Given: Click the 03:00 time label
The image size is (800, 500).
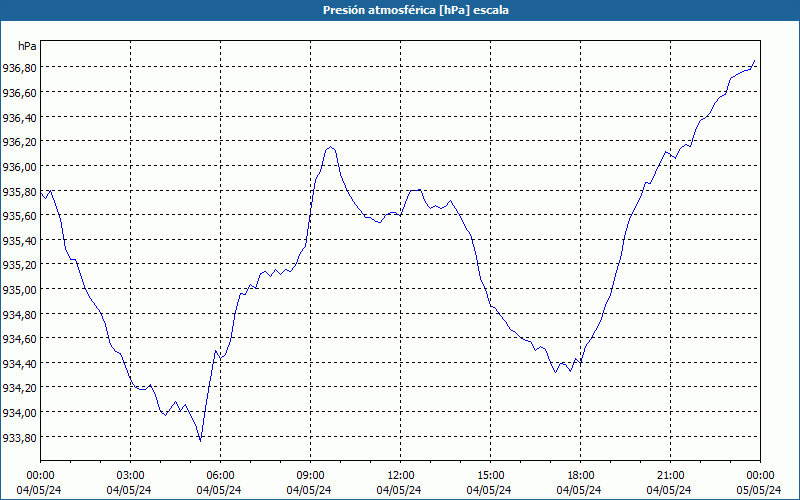Looking at the screenshot, I should (131, 476).
